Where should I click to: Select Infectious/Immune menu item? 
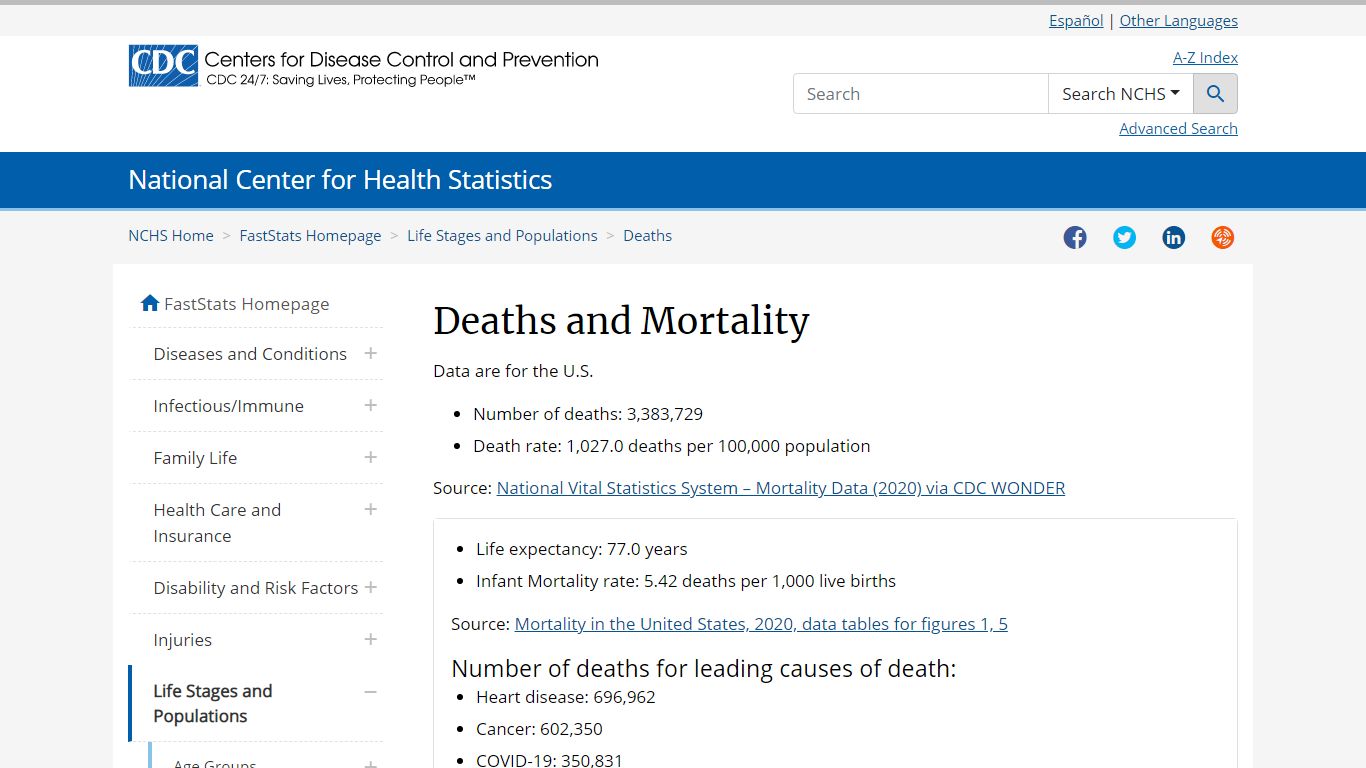tap(228, 406)
